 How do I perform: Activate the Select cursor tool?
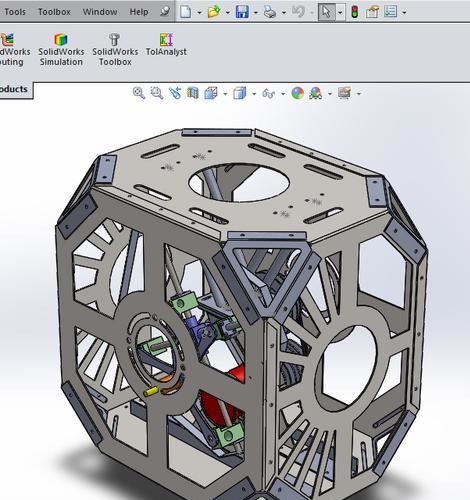click(326, 12)
